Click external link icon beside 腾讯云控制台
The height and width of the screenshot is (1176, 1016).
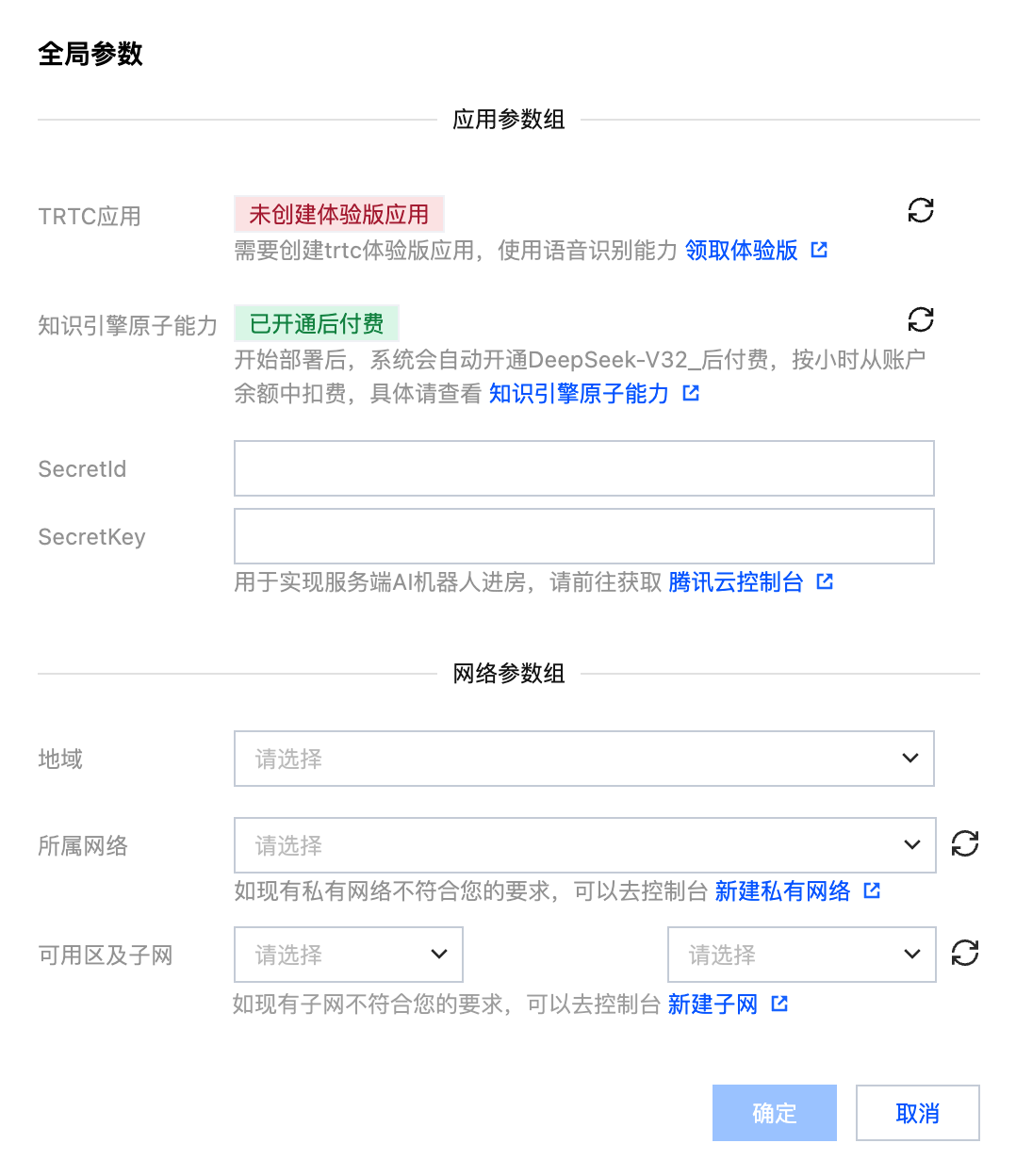pyautogui.click(x=825, y=582)
